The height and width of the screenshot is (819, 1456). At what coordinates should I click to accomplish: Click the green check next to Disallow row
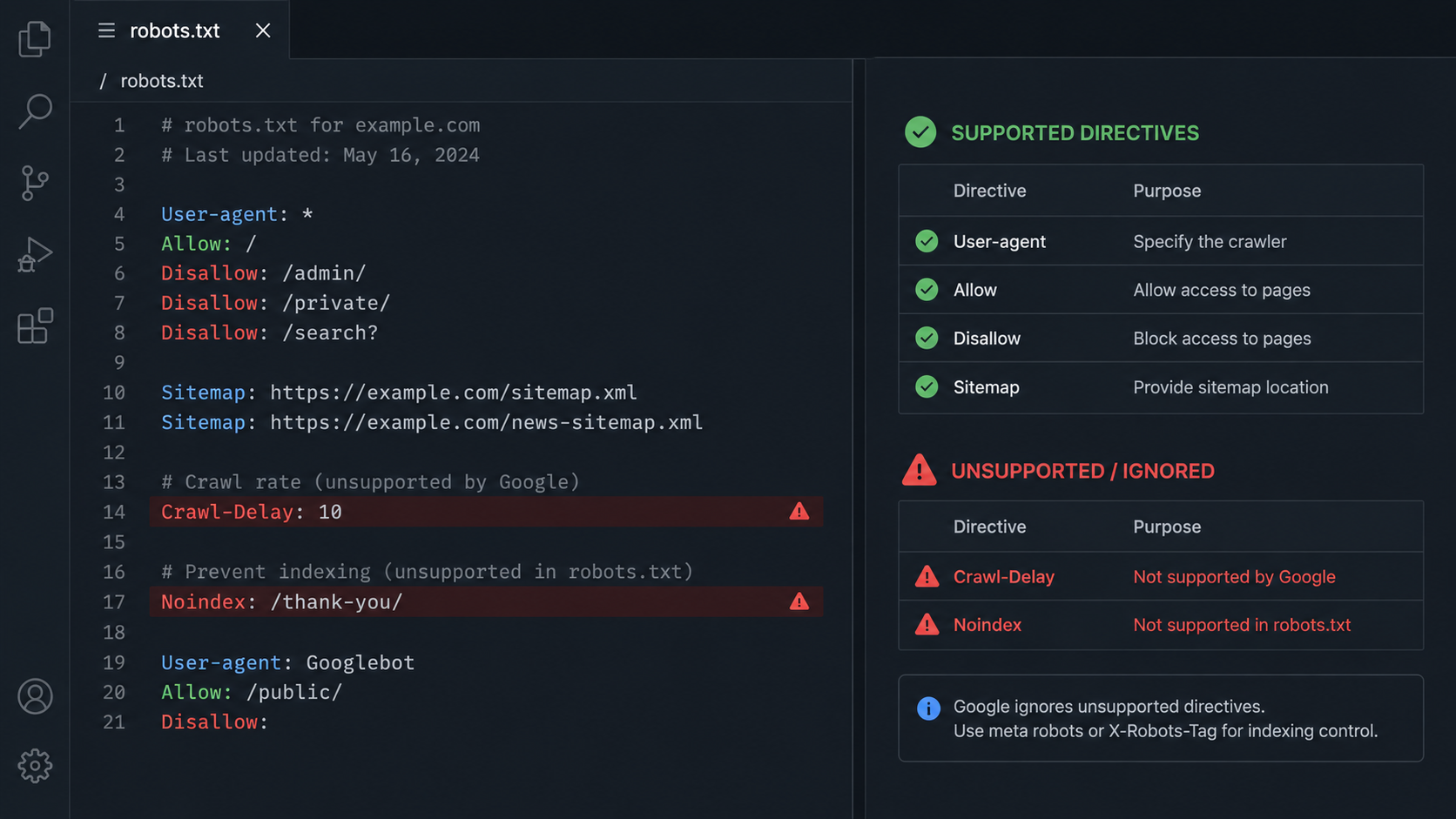pos(927,338)
